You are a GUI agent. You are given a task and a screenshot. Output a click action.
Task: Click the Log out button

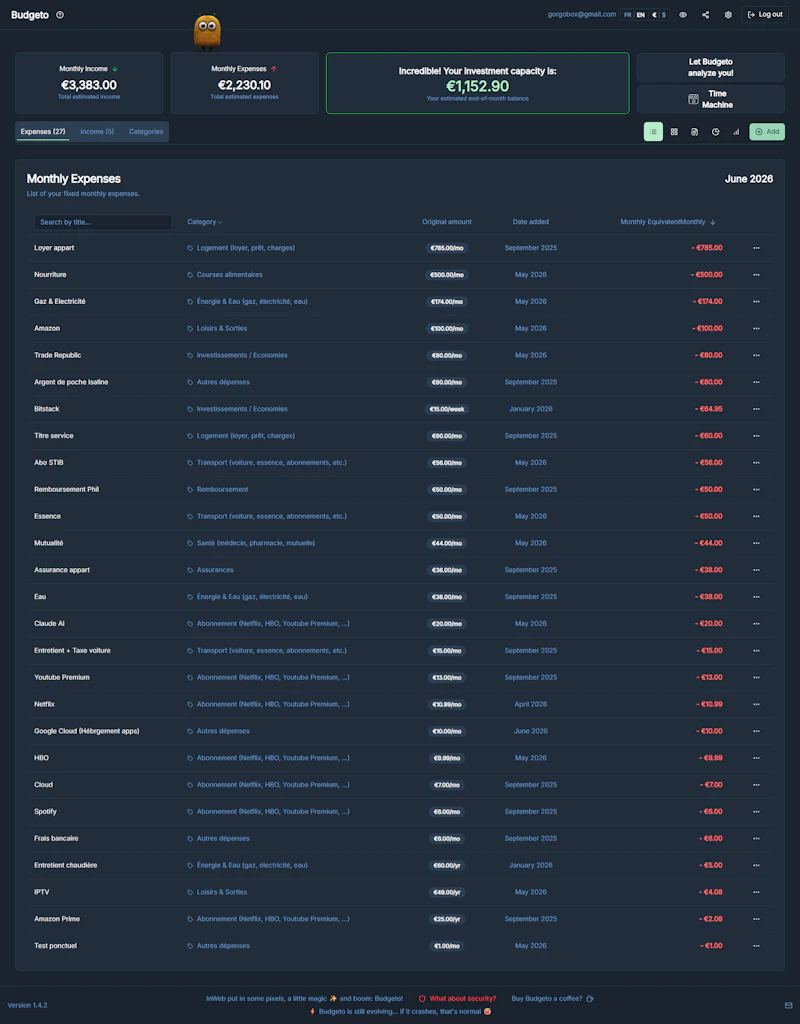point(765,15)
